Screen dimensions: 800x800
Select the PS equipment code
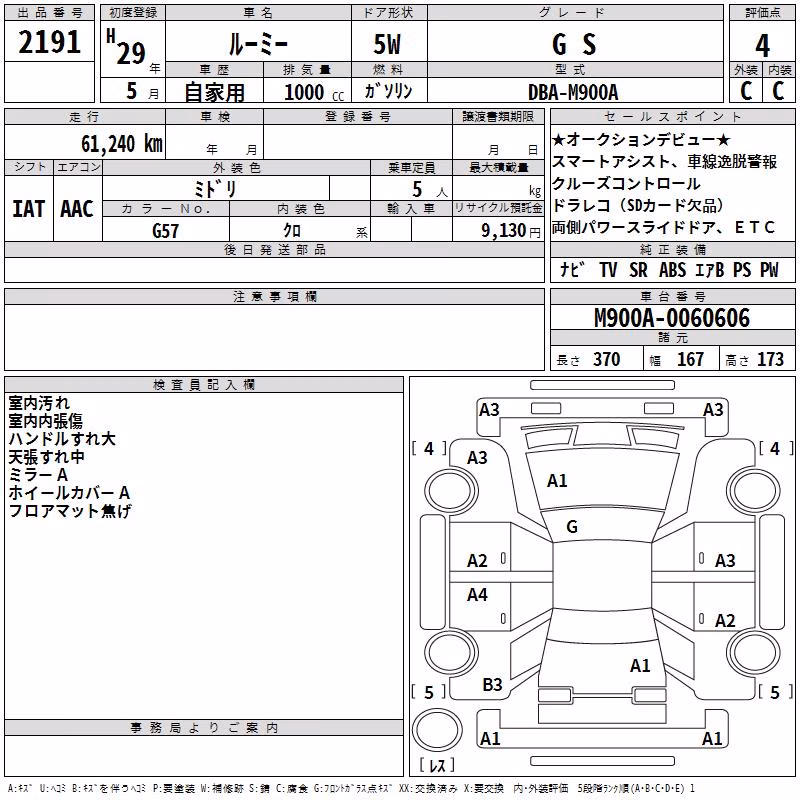point(742,269)
